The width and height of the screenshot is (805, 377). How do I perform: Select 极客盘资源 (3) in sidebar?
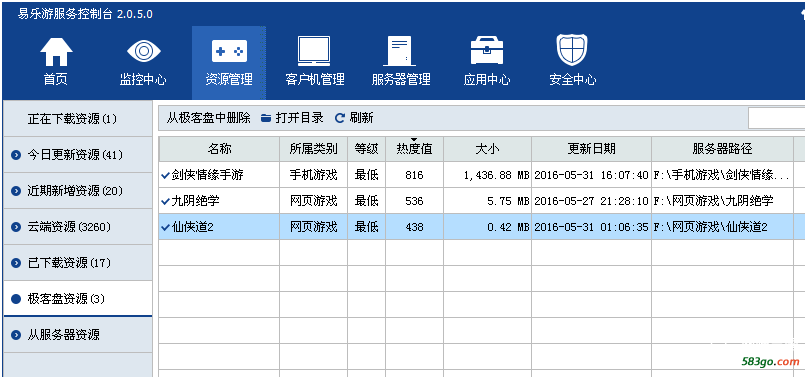coord(78,298)
